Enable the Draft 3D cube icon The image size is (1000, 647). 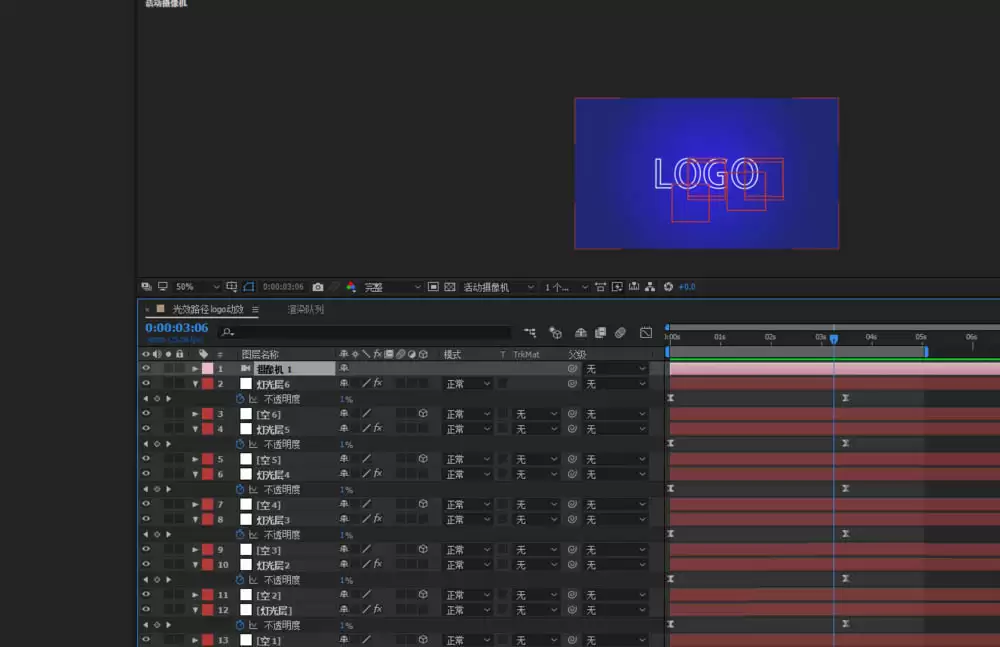(x=555, y=332)
